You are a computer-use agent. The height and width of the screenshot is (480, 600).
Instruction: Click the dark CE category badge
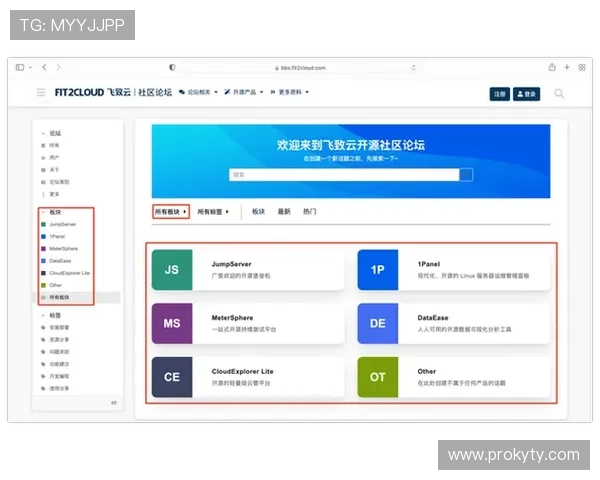[x=172, y=377]
